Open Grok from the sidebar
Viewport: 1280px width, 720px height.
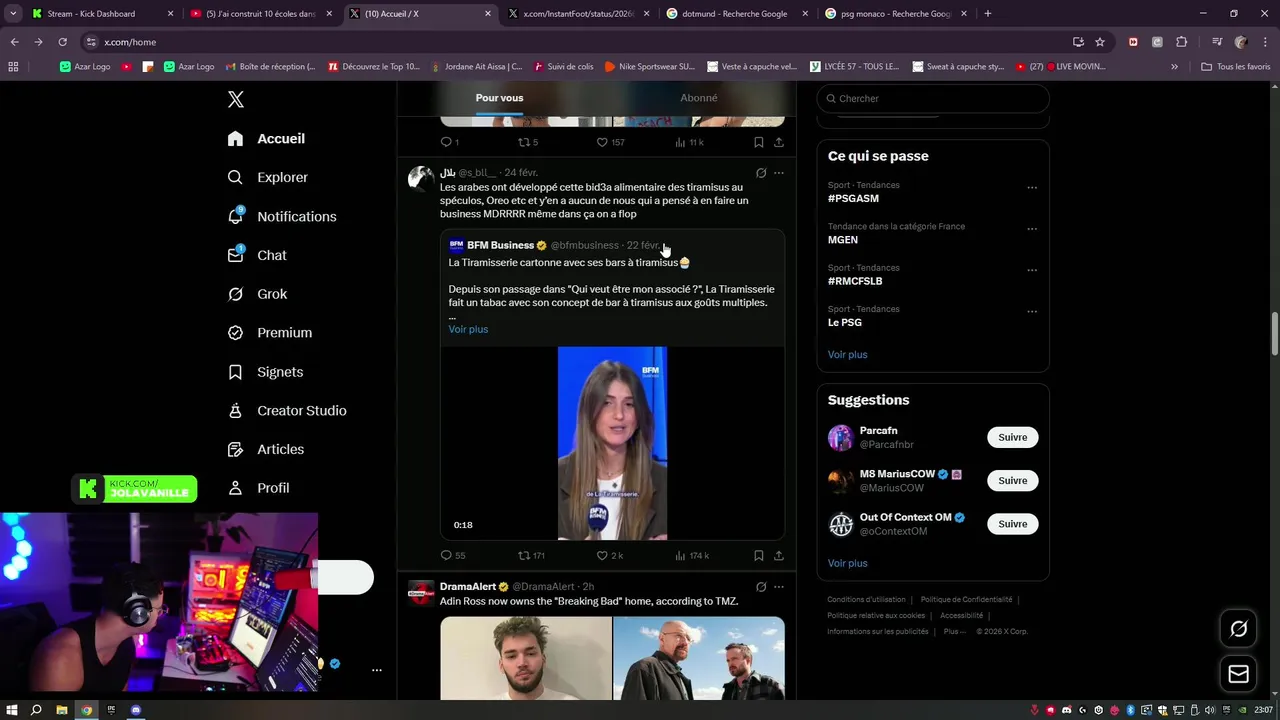point(257,294)
